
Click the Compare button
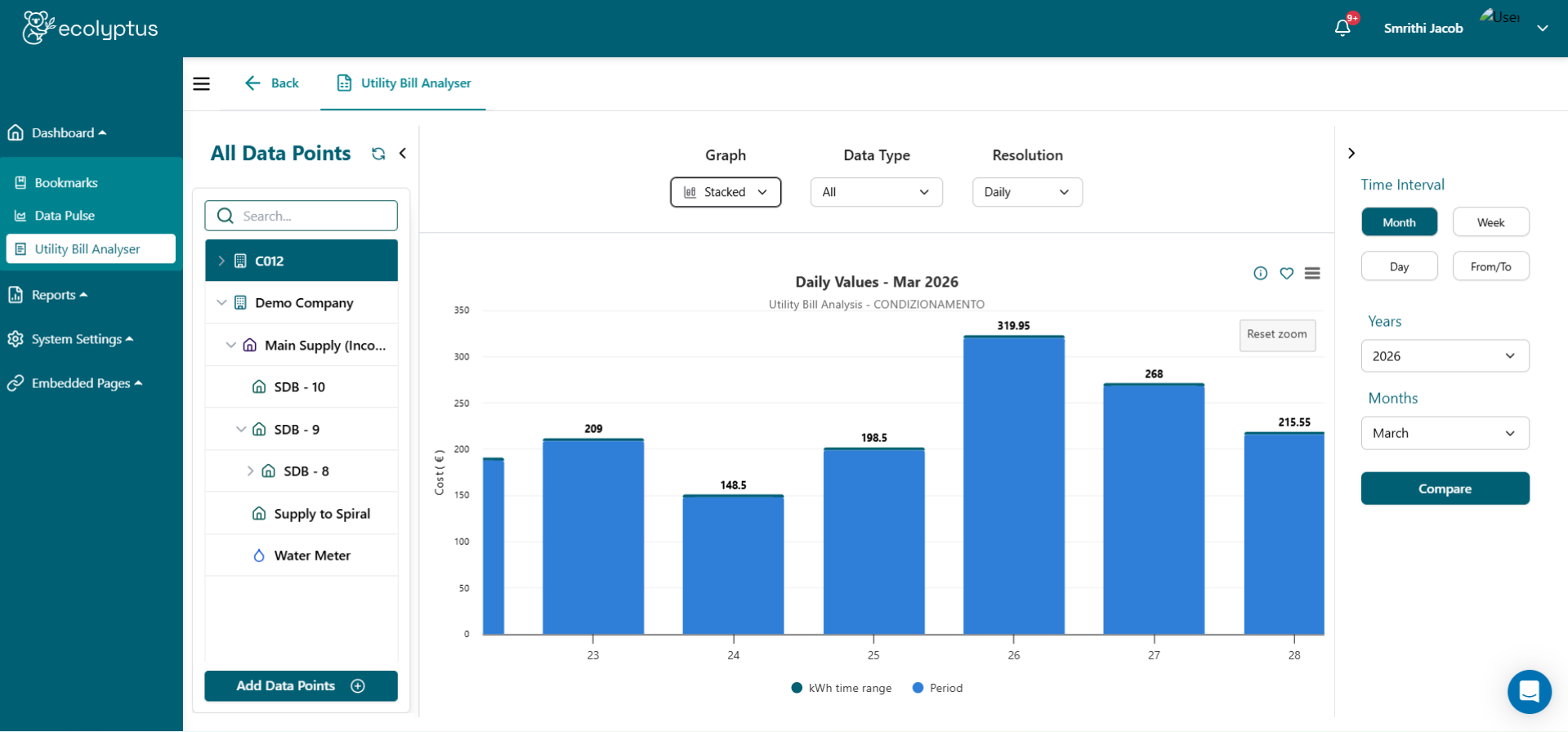[x=1445, y=489]
